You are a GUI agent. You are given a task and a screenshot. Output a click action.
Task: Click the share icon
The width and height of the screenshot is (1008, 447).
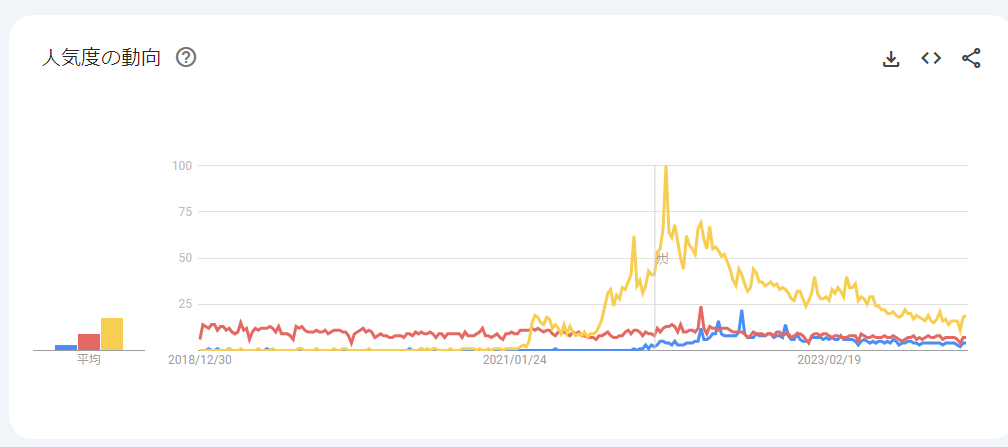971,58
